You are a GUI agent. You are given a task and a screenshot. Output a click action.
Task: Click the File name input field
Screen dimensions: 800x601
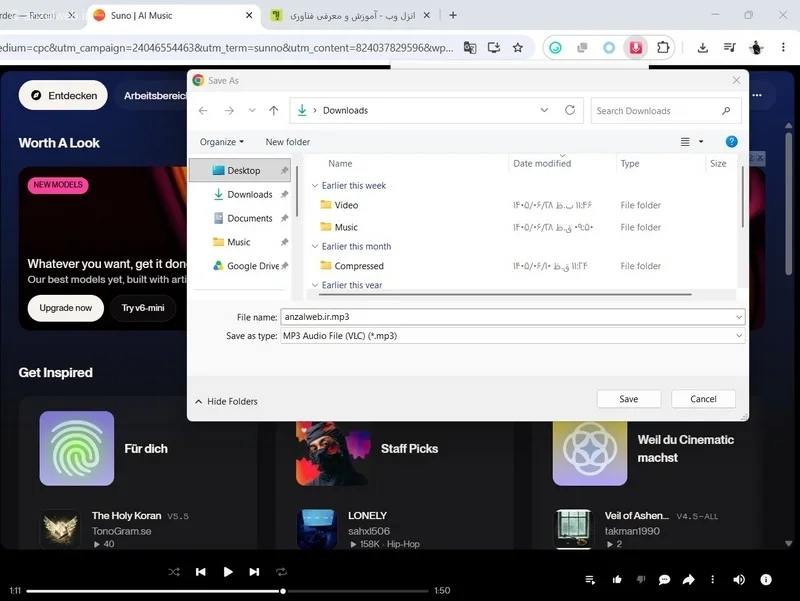512,317
